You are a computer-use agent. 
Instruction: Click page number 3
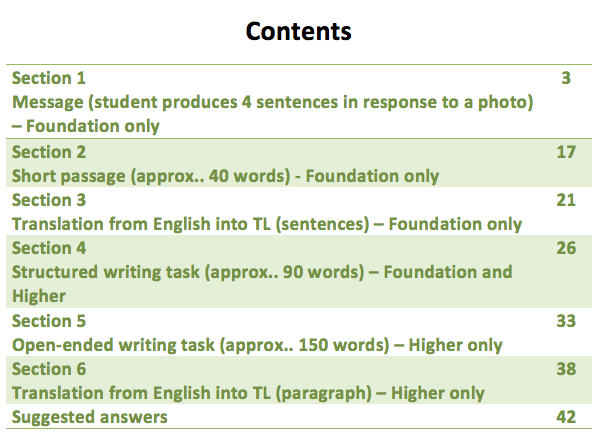(566, 78)
